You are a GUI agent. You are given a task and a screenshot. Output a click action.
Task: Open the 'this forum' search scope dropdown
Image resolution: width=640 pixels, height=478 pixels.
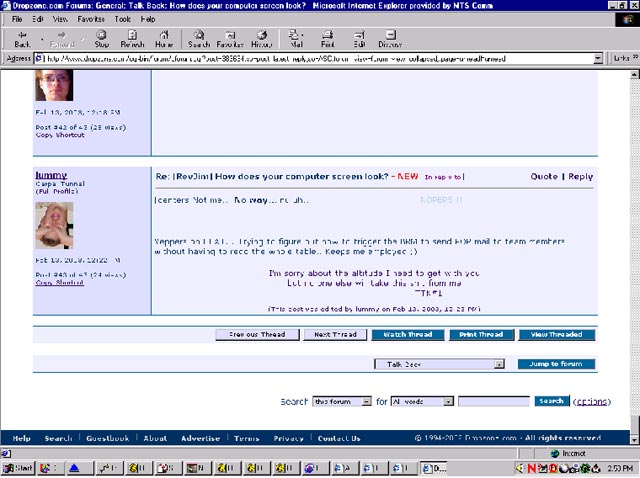pyautogui.click(x=366, y=401)
